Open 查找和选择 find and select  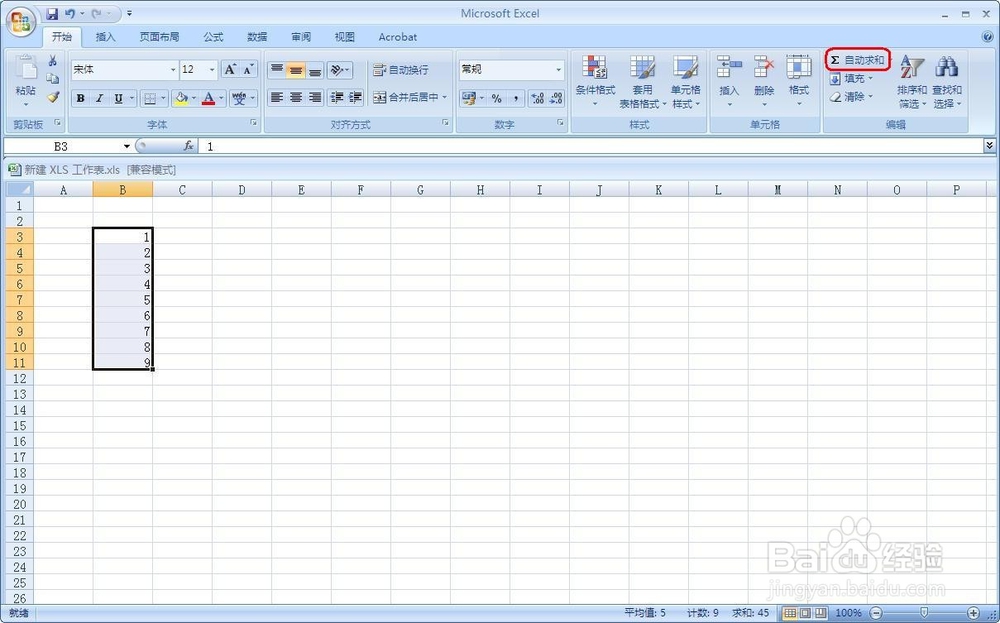click(947, 81)
